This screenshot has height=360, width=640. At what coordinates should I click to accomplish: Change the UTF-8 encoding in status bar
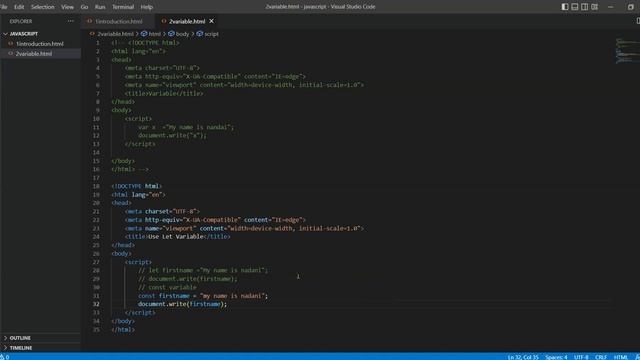(x=581, y=357)
